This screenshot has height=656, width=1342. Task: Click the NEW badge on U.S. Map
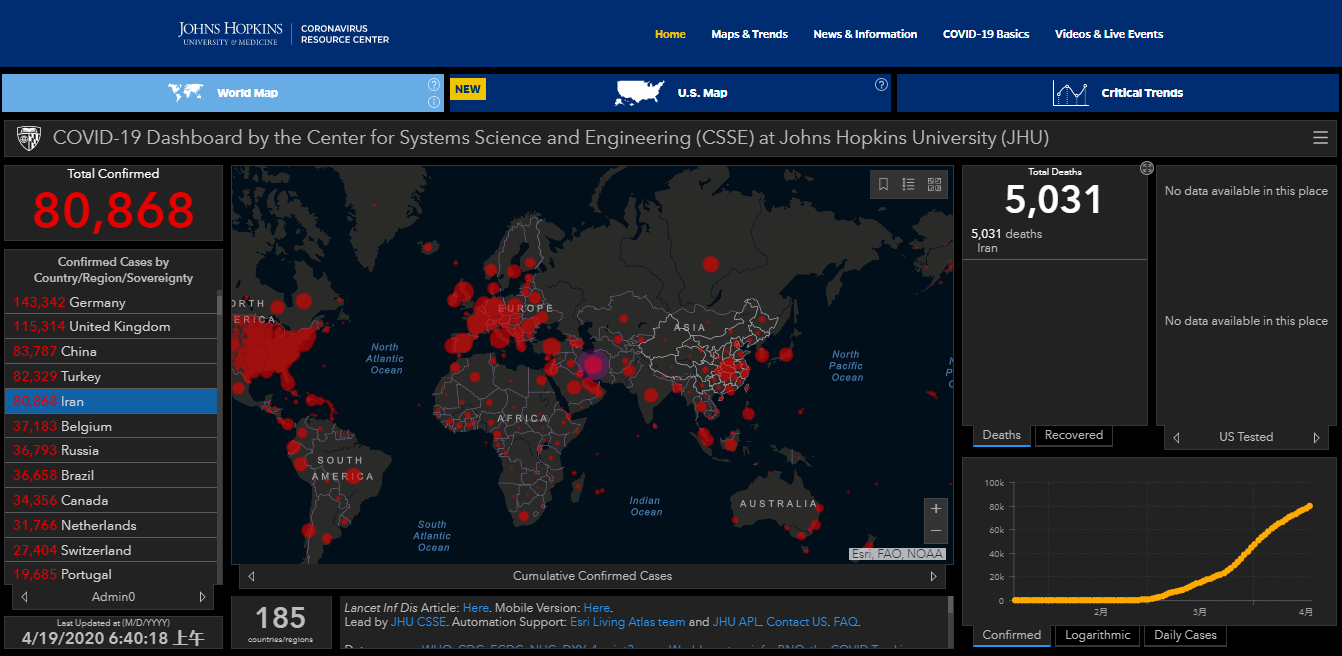point(467,89)
